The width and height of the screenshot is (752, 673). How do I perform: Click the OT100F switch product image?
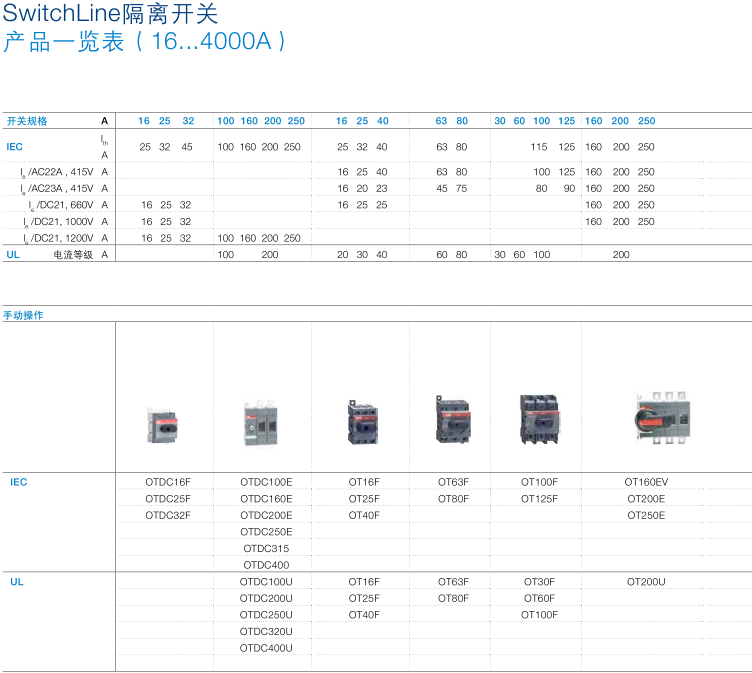540,419
